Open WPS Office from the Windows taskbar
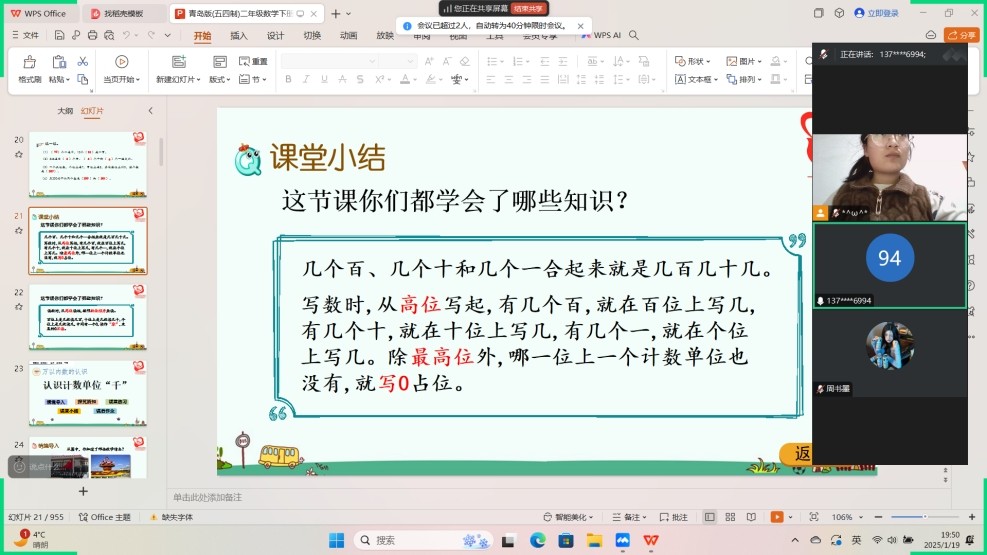The image size is (987, 555). pos(651,540)
